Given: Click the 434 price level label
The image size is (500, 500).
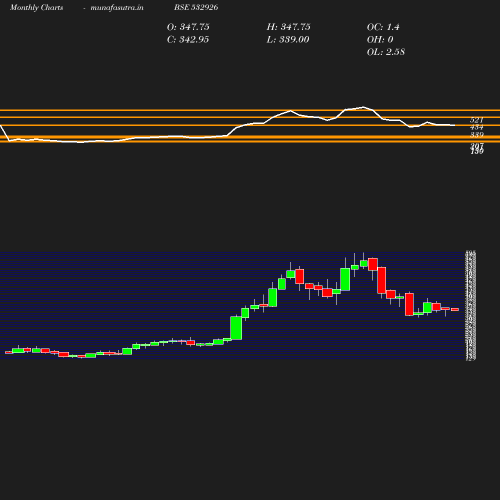Looking at the screenshot, I should 477,127.
